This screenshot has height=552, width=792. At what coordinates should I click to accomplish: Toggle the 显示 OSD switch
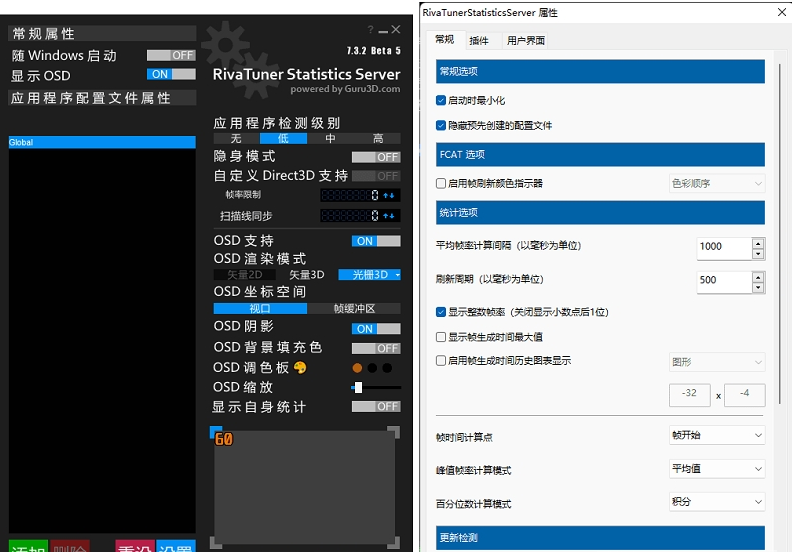[x=171, y=74]
